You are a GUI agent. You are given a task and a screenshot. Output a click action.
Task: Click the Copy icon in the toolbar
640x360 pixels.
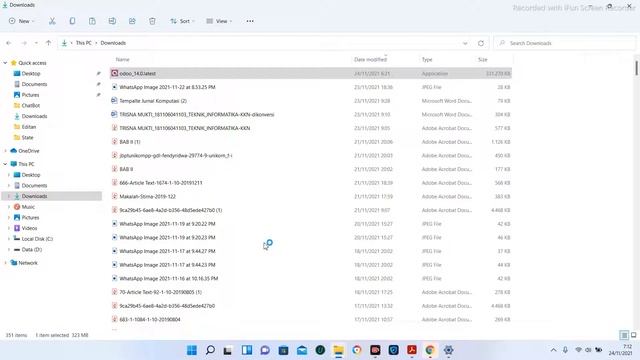pyautogui.click(x=72, y=21)
